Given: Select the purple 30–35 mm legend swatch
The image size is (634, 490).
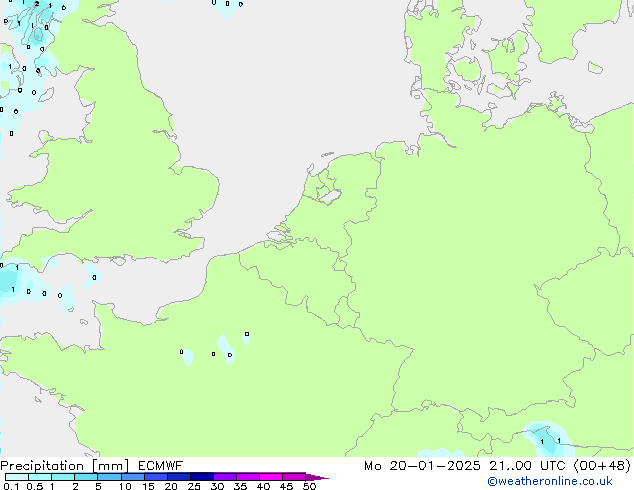Looking at the screenshot, I should (x=225, y=477).
